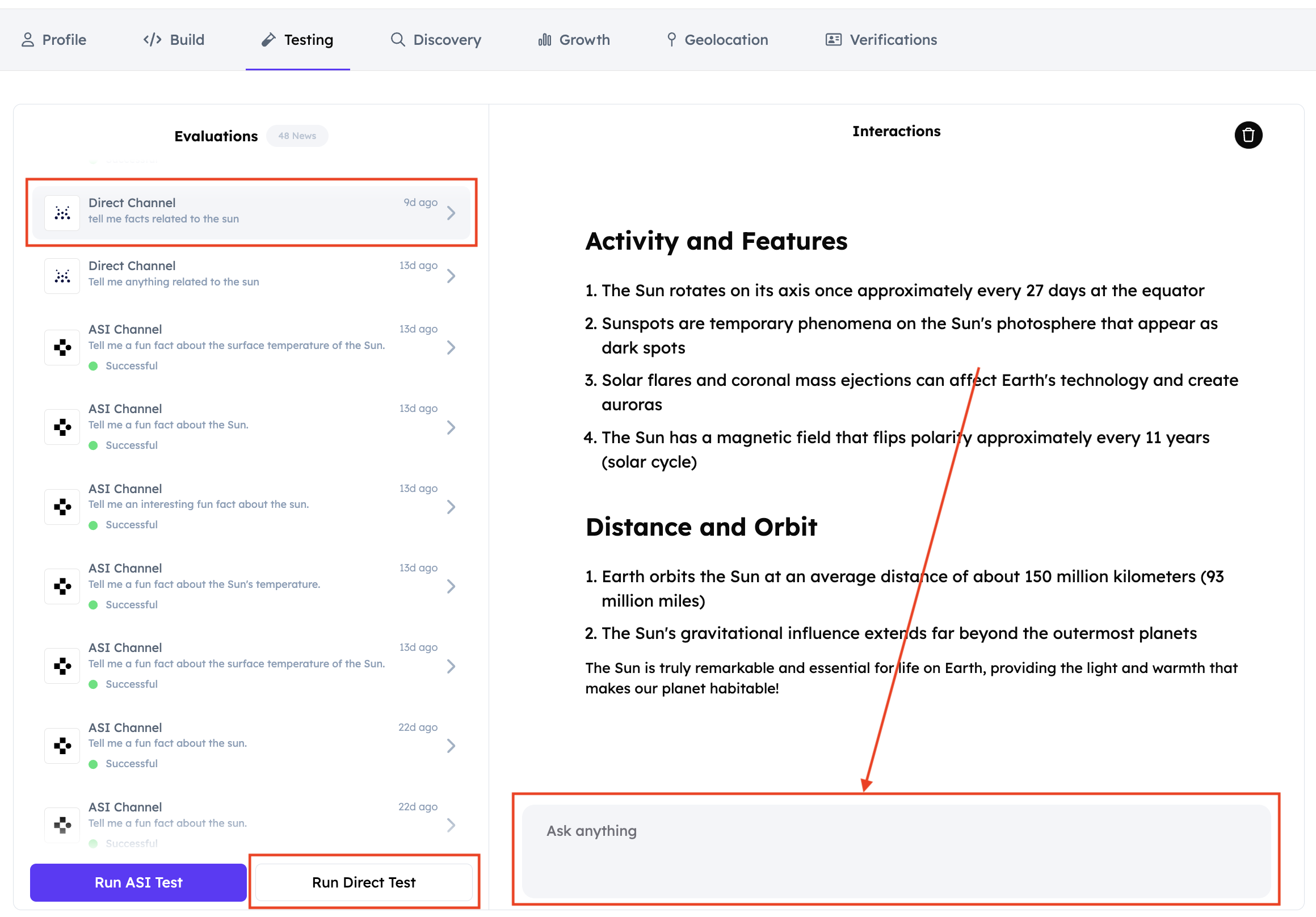This screenshot has width=1316, height=917.
Task: Click the user icon beside Profile
Action: 27,40
